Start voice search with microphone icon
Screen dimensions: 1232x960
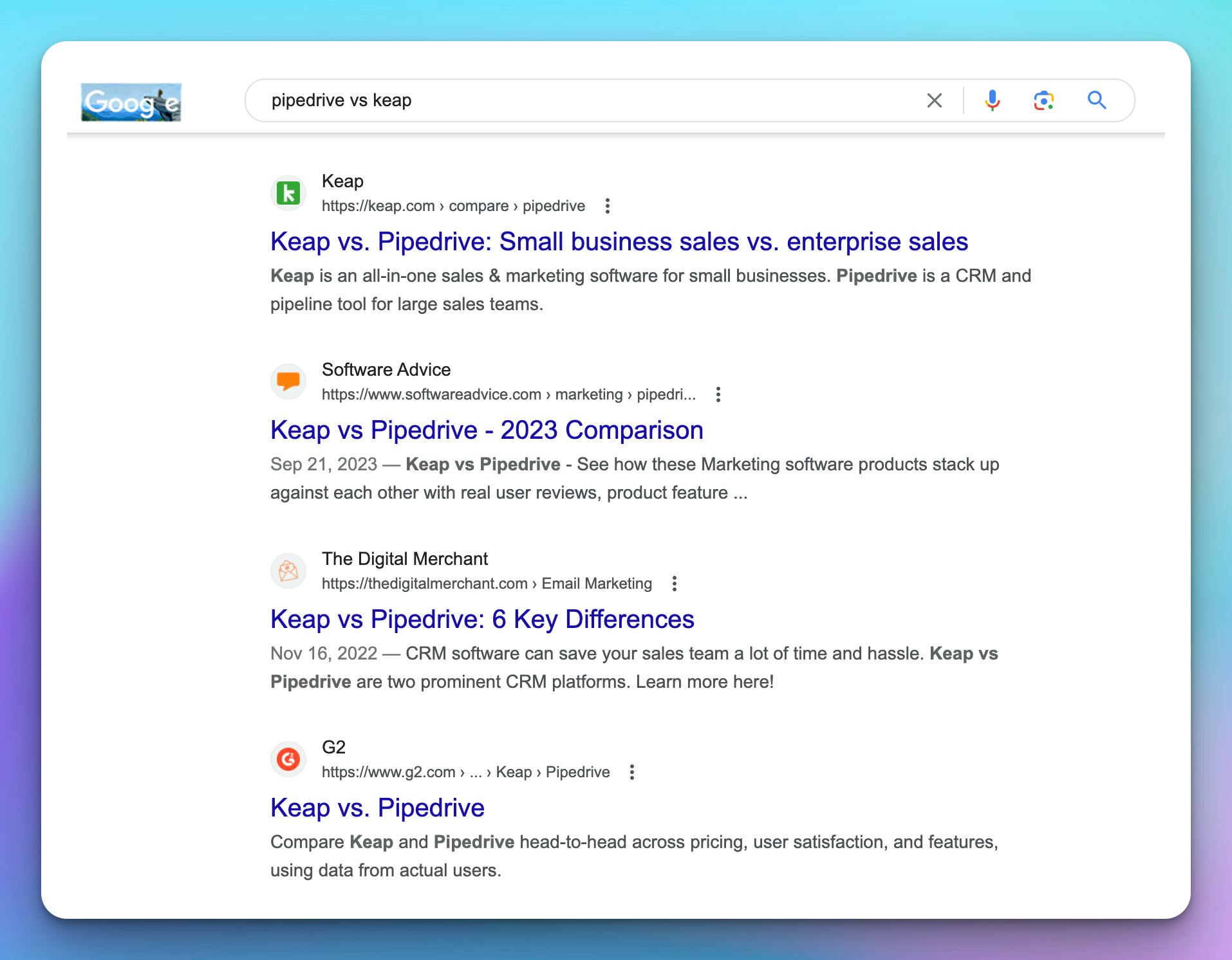[992, 100]
